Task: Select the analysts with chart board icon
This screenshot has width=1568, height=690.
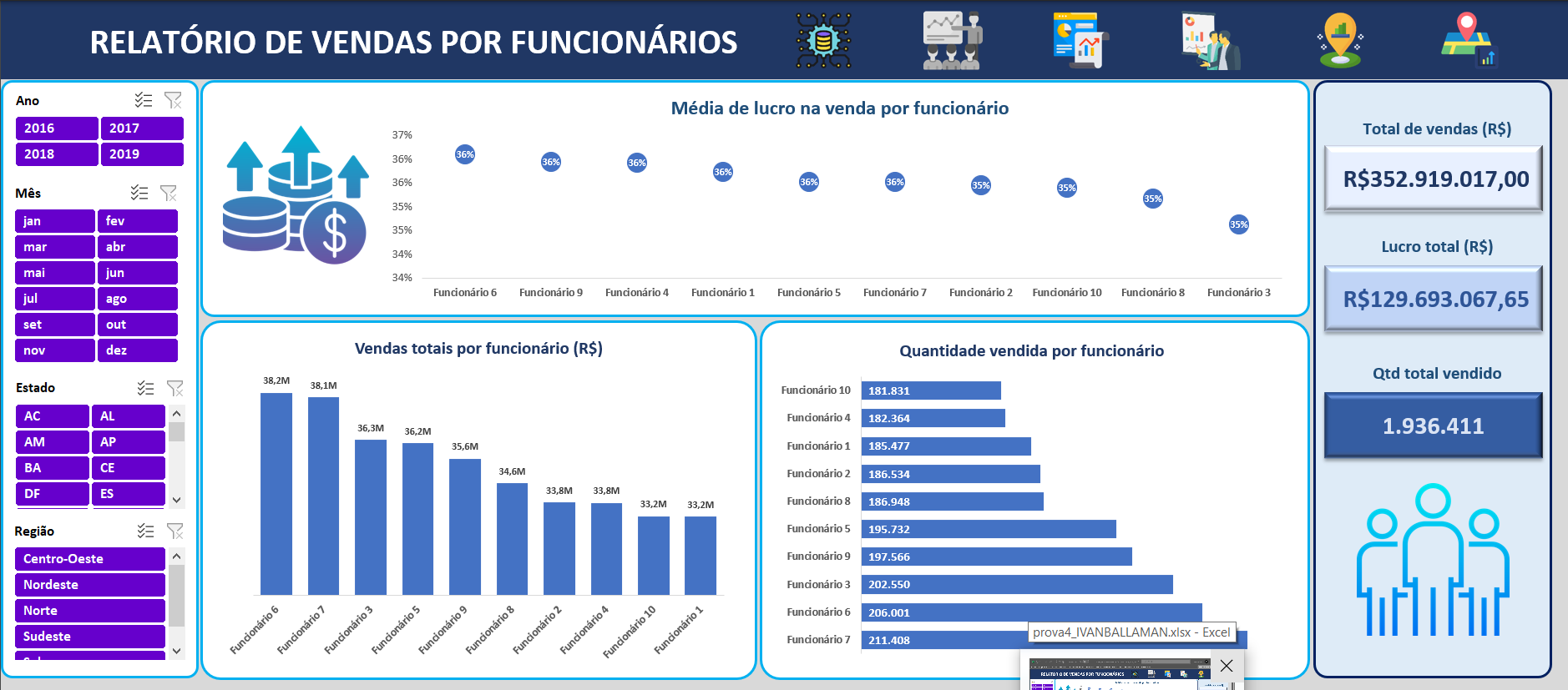Action: tap(1211, 40)
